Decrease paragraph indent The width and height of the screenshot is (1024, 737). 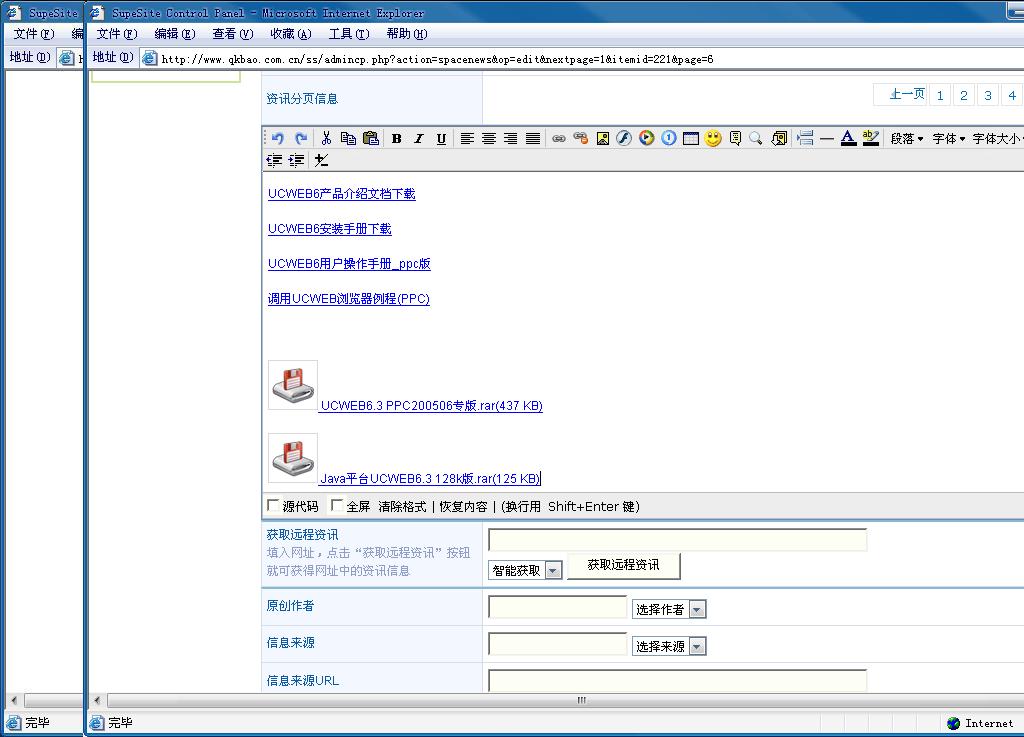pyautogui.click(x=274, y=161)
